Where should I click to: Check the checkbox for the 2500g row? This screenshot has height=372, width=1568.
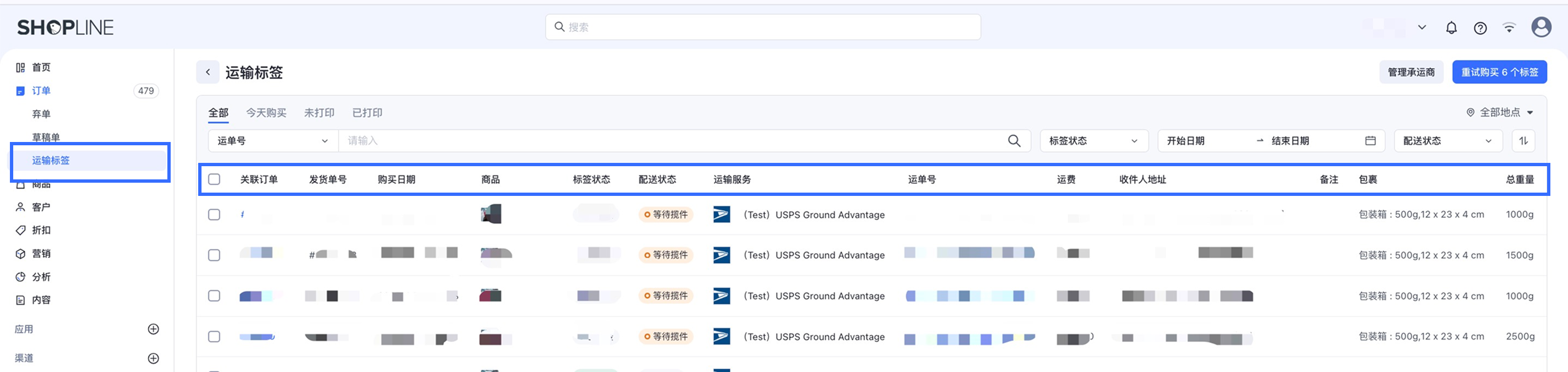214,336
